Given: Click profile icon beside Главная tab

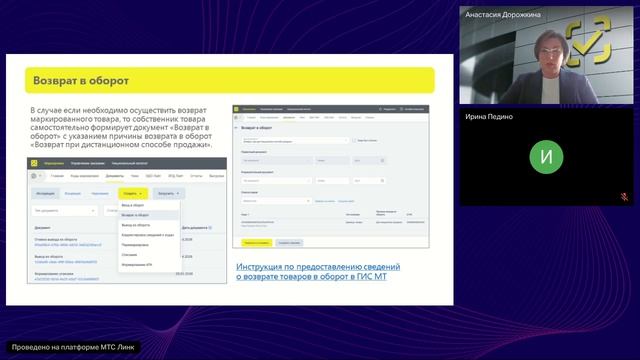Looking at the screenshot, I should 34,176.
